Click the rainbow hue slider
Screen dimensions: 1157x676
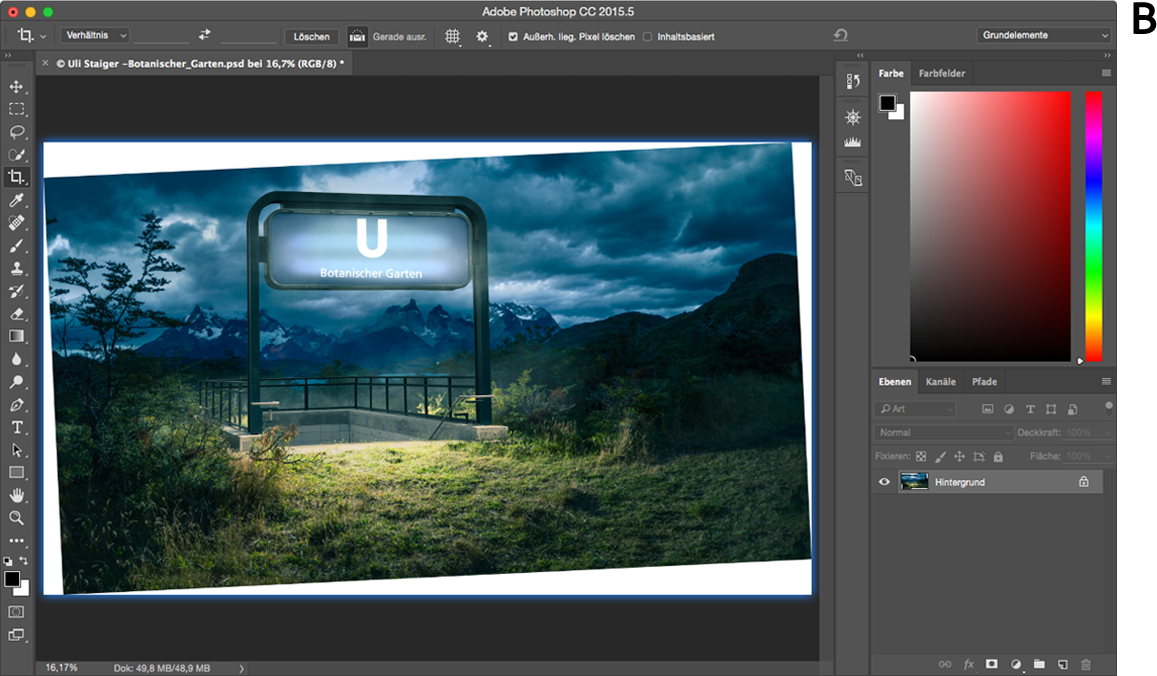[1094, 227]
